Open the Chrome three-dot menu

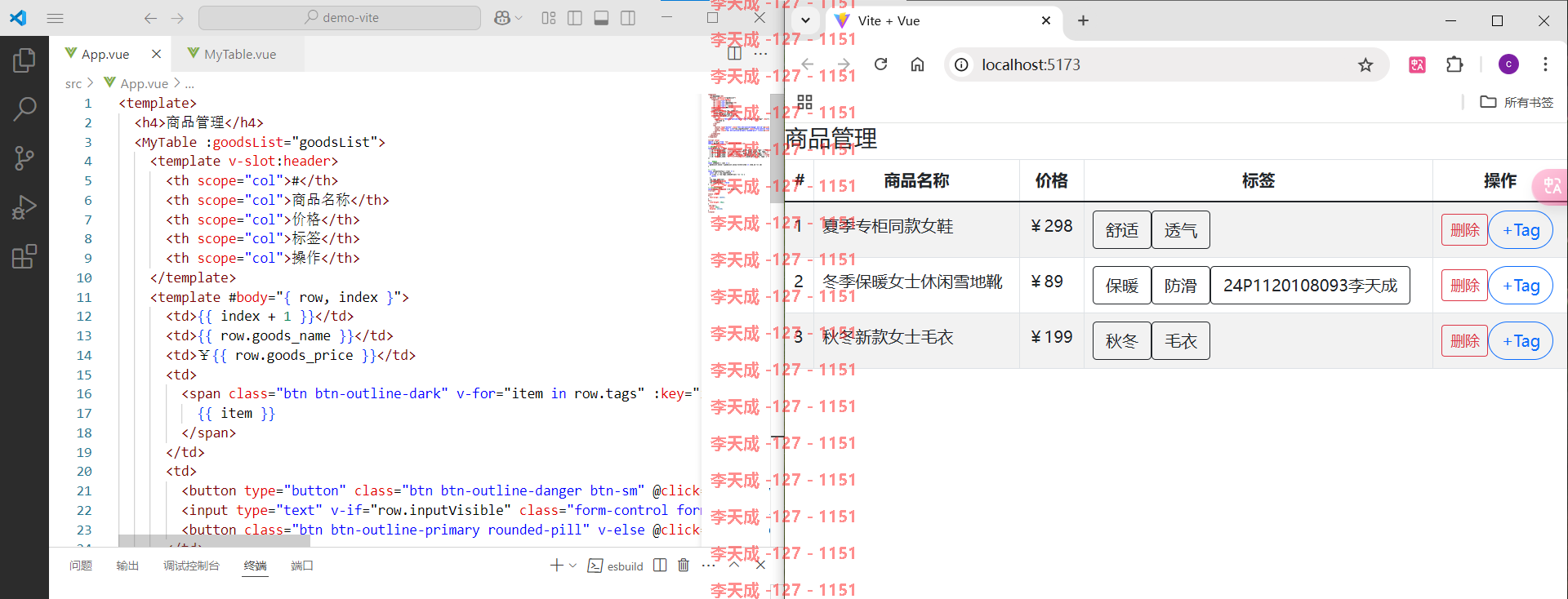(x=1545, y=64)
